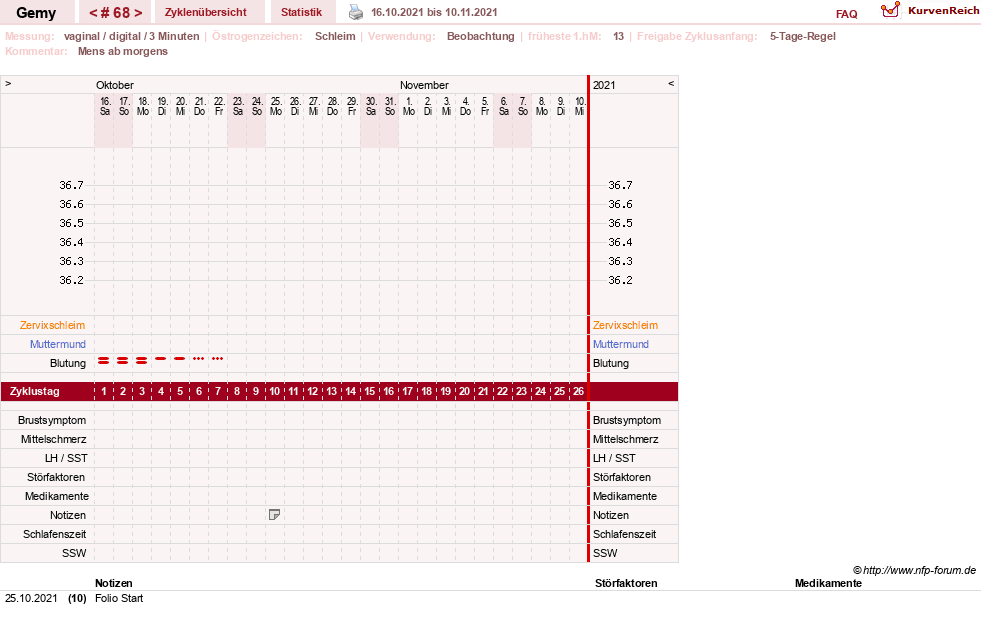Select the Gemy user tab

pos(36,13)
